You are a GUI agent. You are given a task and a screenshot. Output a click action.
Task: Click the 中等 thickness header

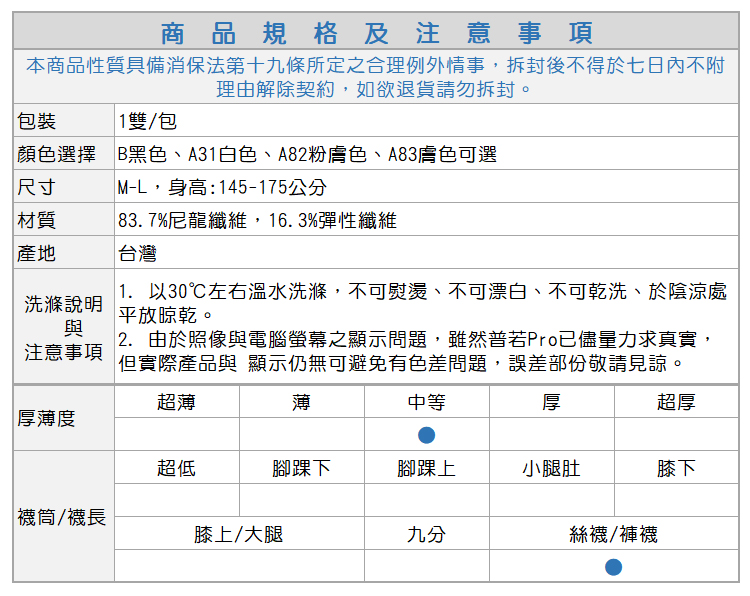pyautogui.click(x=427, y=402)
